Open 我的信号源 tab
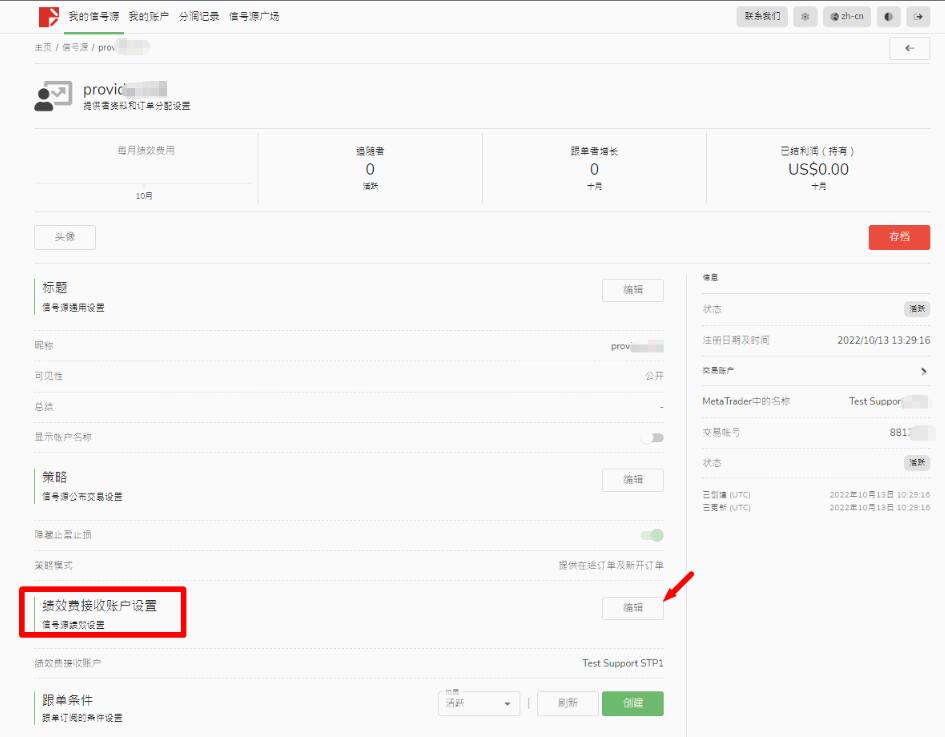Screen dimensions: 945x737 93,17
